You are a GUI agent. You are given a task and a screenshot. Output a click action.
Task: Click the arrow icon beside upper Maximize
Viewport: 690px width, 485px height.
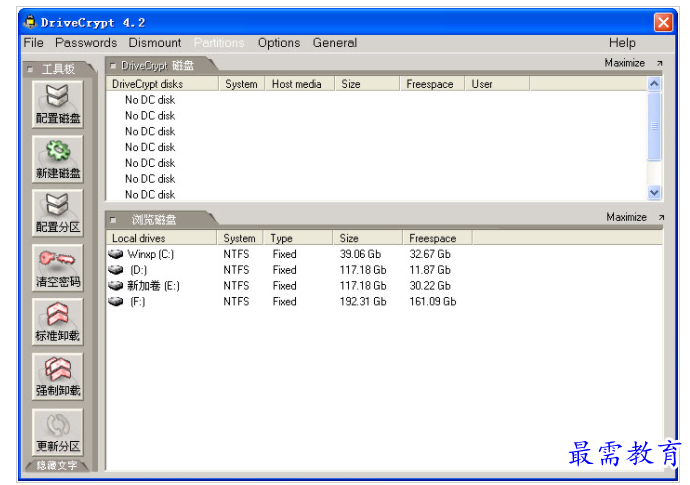coord(659,63)
